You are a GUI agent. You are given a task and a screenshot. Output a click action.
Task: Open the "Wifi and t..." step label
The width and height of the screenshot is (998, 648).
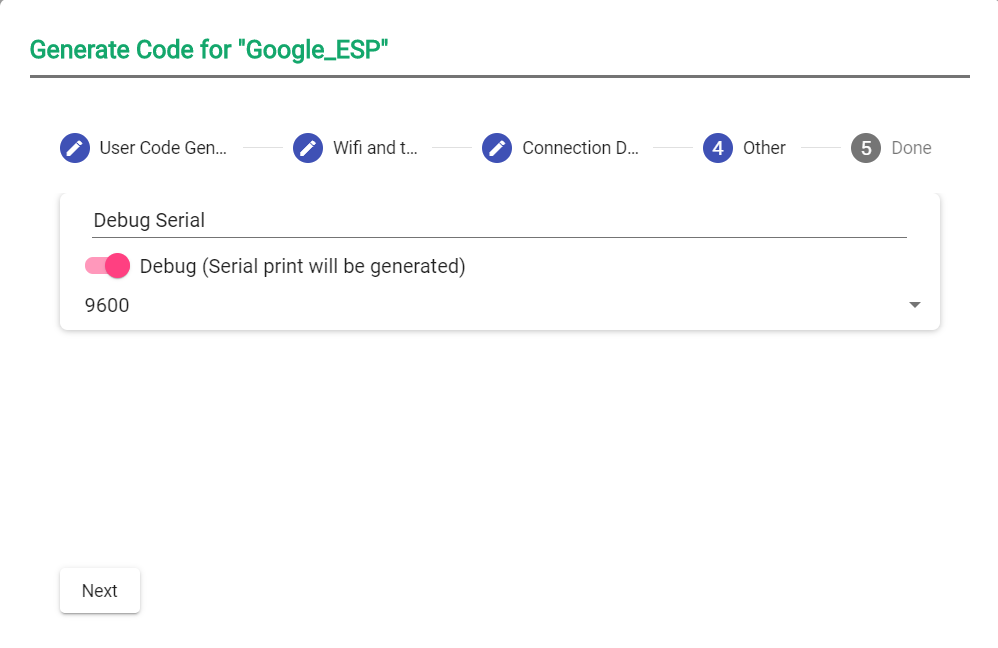pyautogui.click(x=375, y=148)
